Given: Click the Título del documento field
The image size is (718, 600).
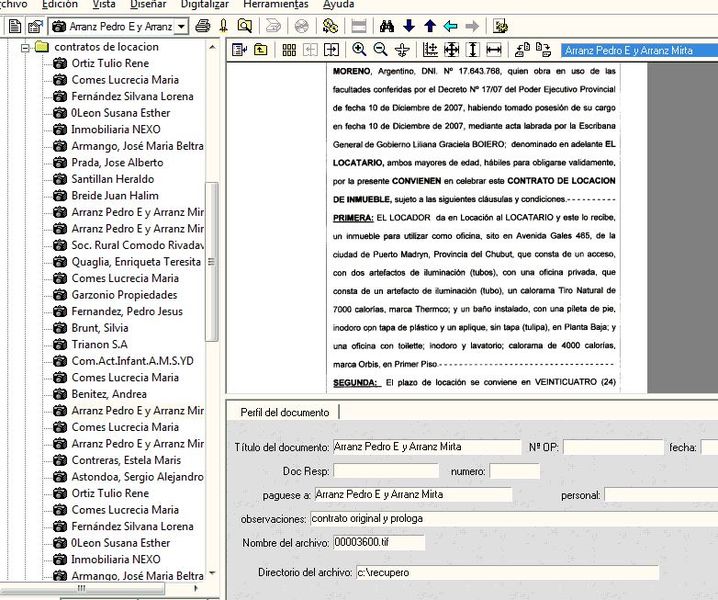Looking at the screenshot, I should point(427,447).
